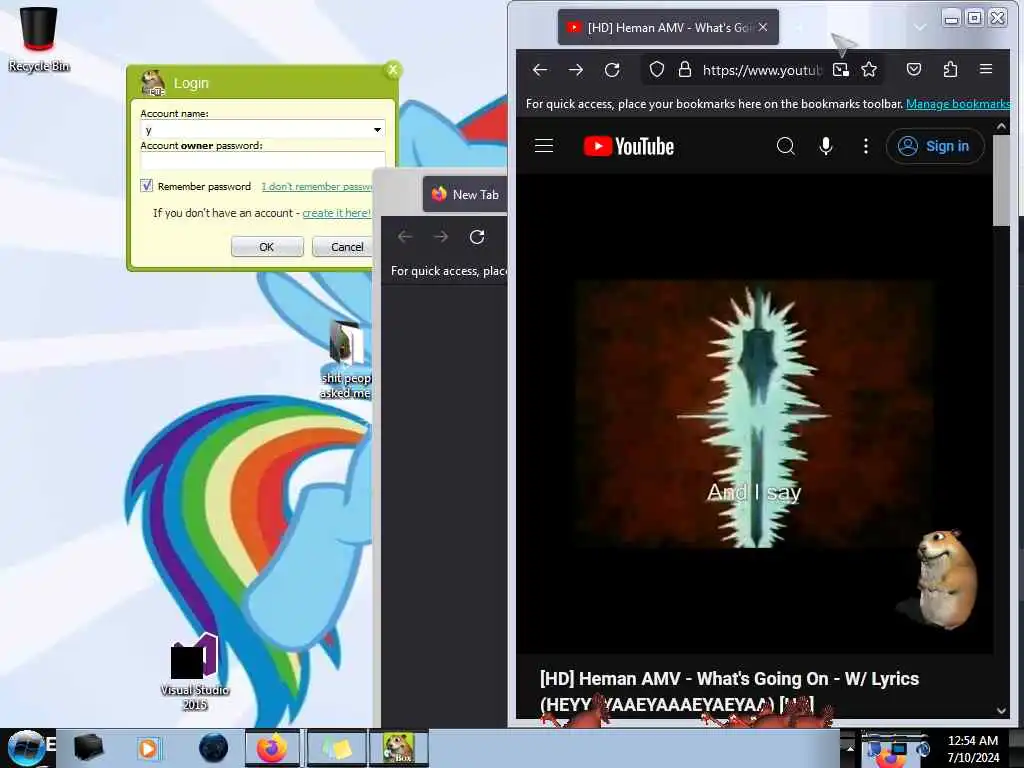Open the Account name dropdown in Login
1024x768 pixels.
(x=377, y=130)
